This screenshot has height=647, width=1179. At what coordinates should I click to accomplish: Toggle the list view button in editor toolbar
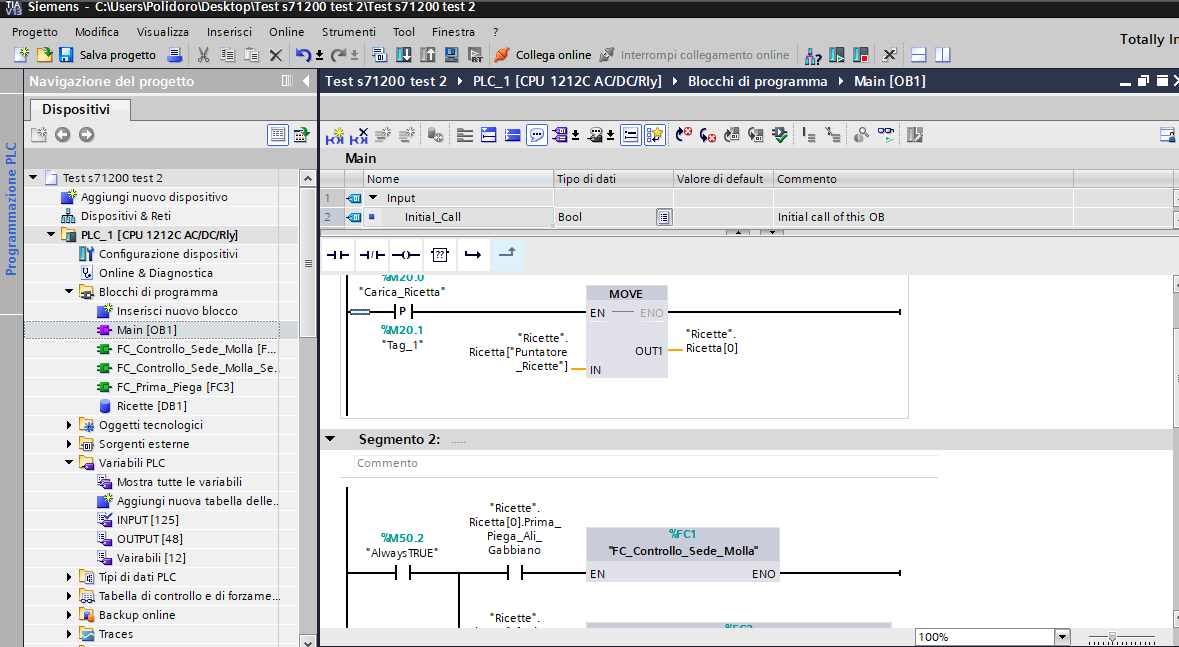point(631,135)
